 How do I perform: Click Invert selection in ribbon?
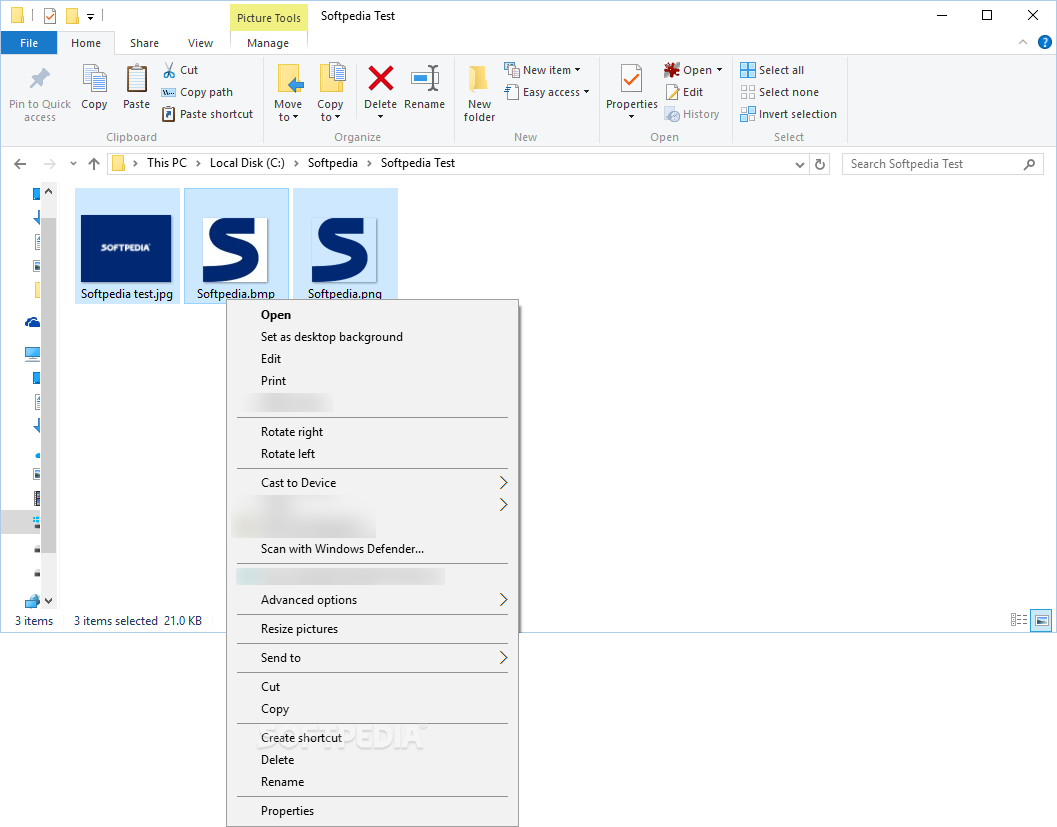pyautogui.click(x=789, y=115)
